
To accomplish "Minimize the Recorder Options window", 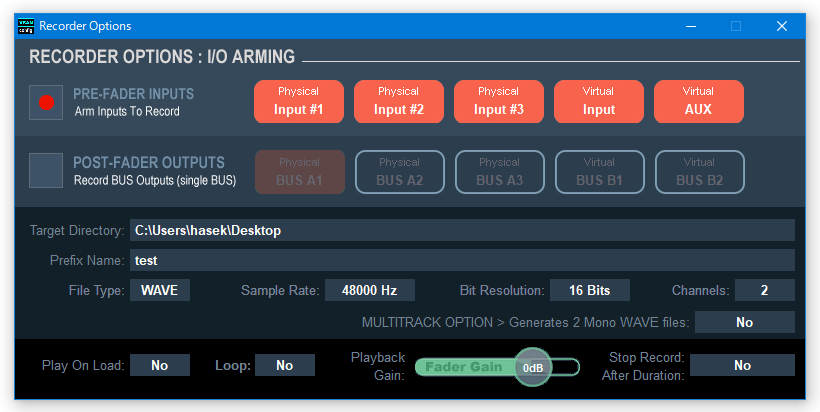I will (x=691, y=26).
